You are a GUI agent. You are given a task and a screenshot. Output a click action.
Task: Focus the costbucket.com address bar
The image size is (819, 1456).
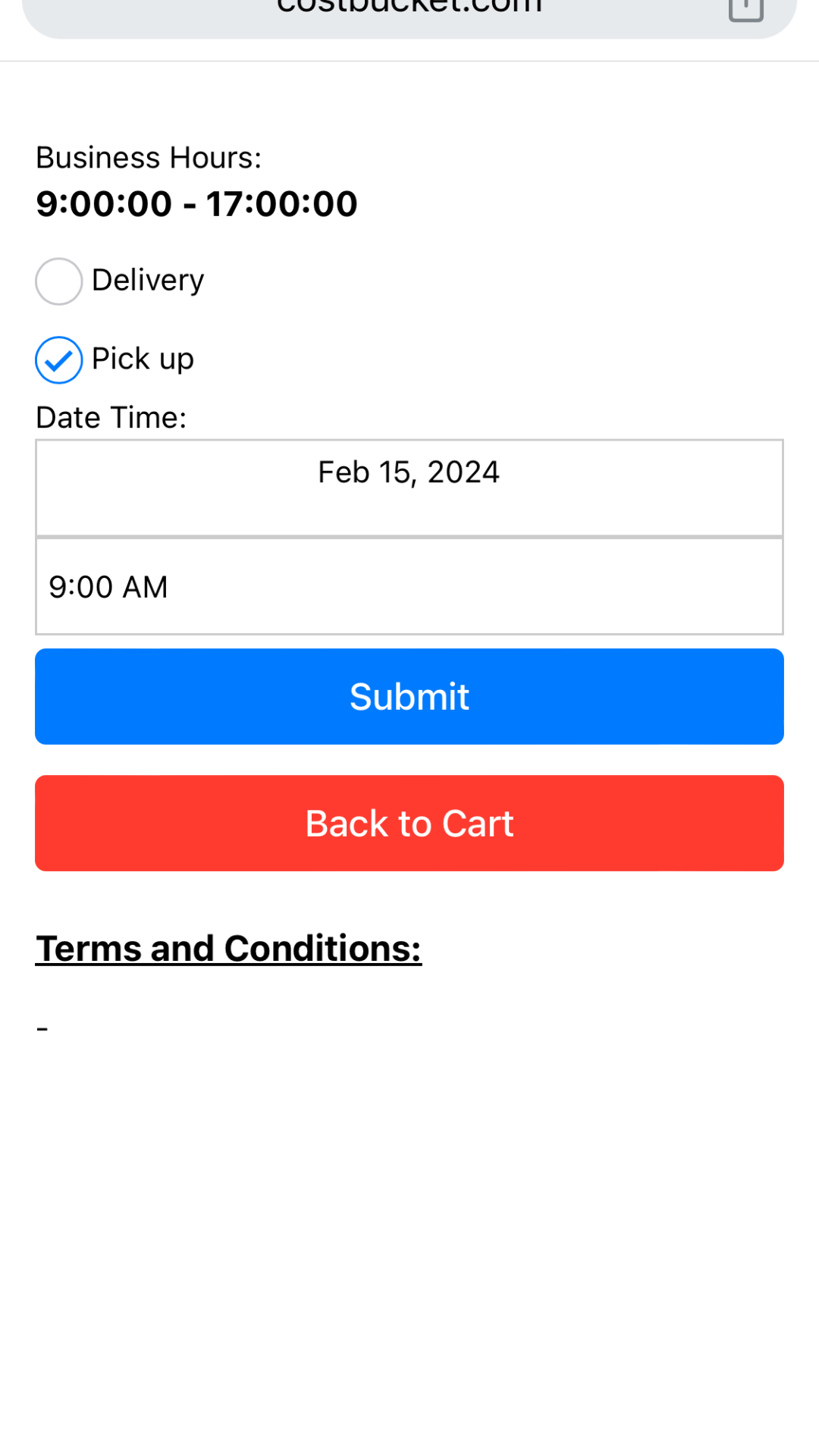(x=409, y=9)
